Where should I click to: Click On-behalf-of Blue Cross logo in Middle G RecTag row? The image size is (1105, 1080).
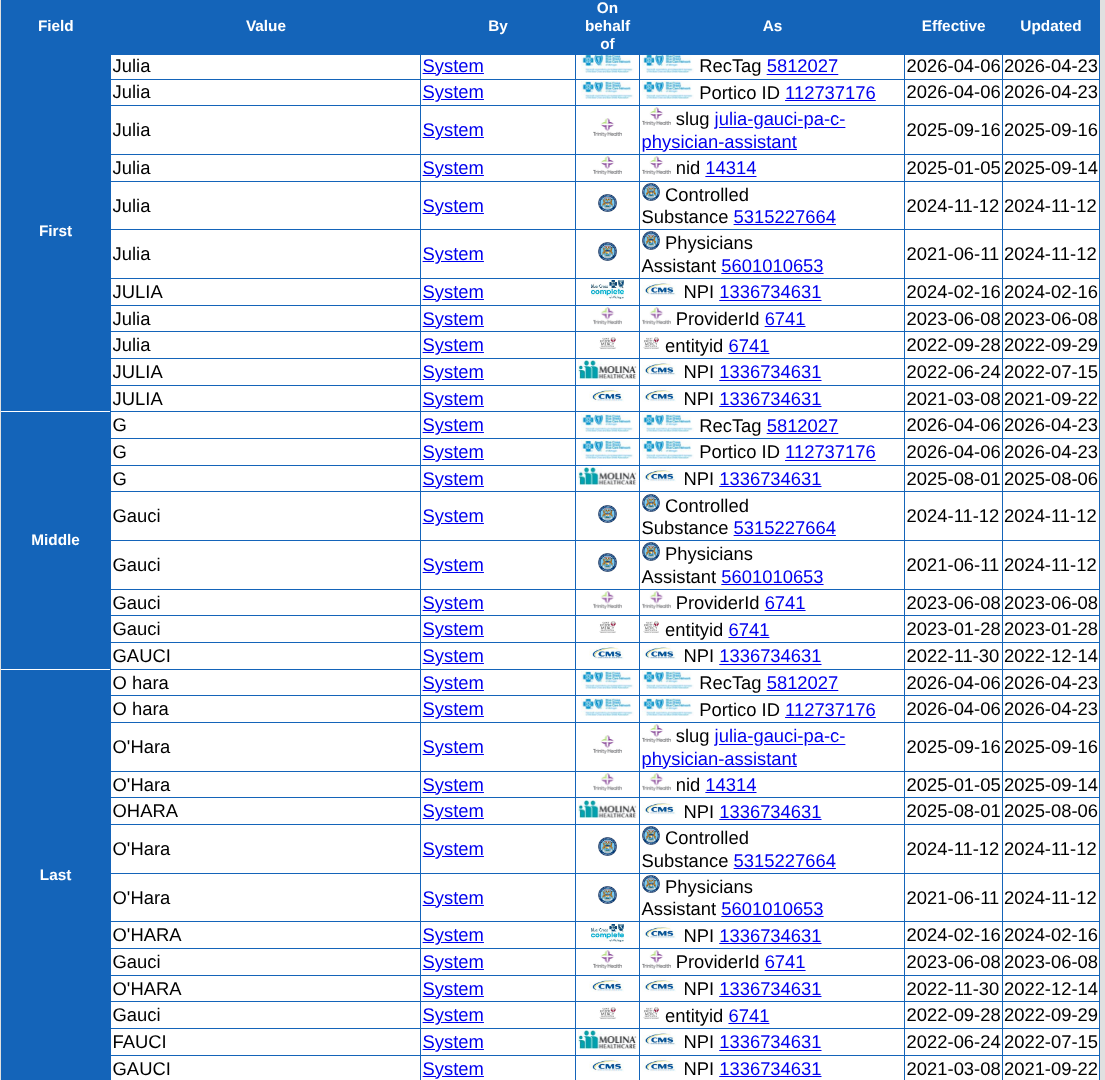pos(607,423)
